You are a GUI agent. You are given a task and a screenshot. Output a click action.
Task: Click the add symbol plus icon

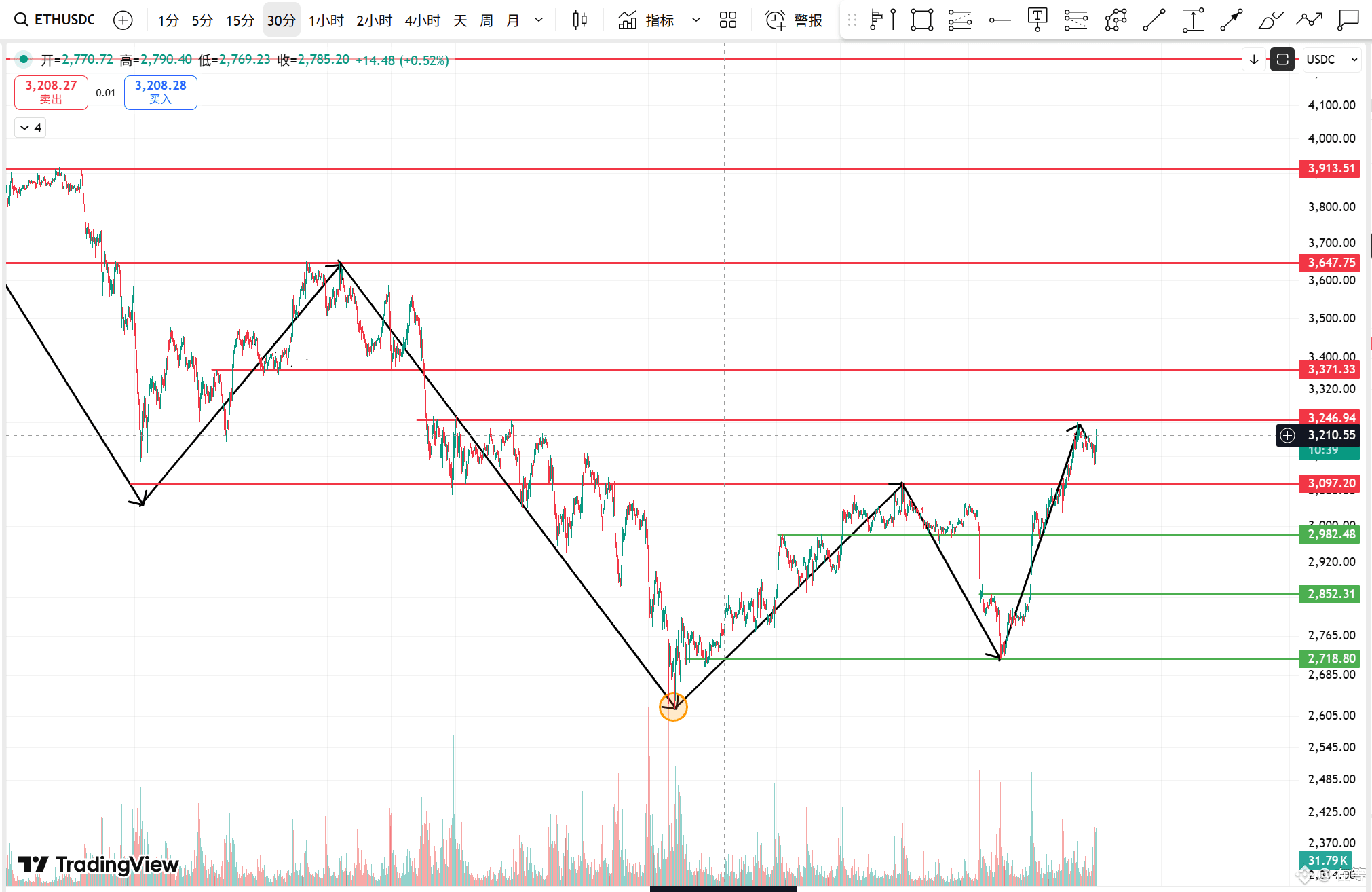123,20
